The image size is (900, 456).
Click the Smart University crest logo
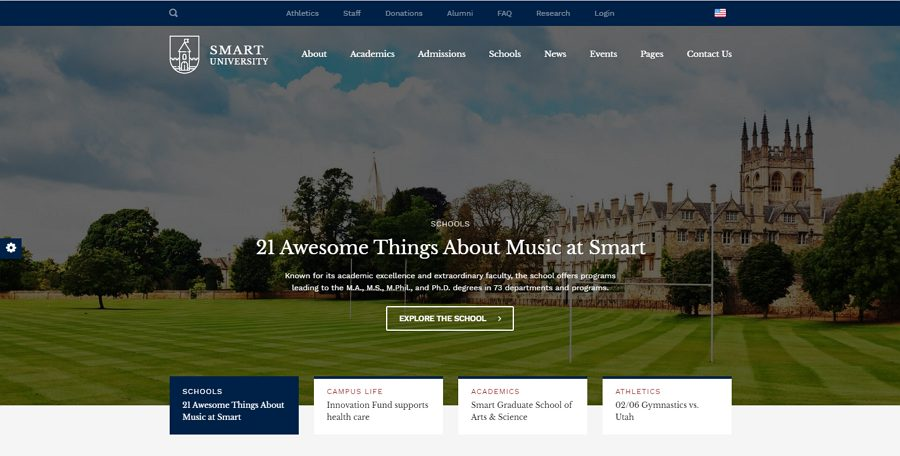pos(184,55)
